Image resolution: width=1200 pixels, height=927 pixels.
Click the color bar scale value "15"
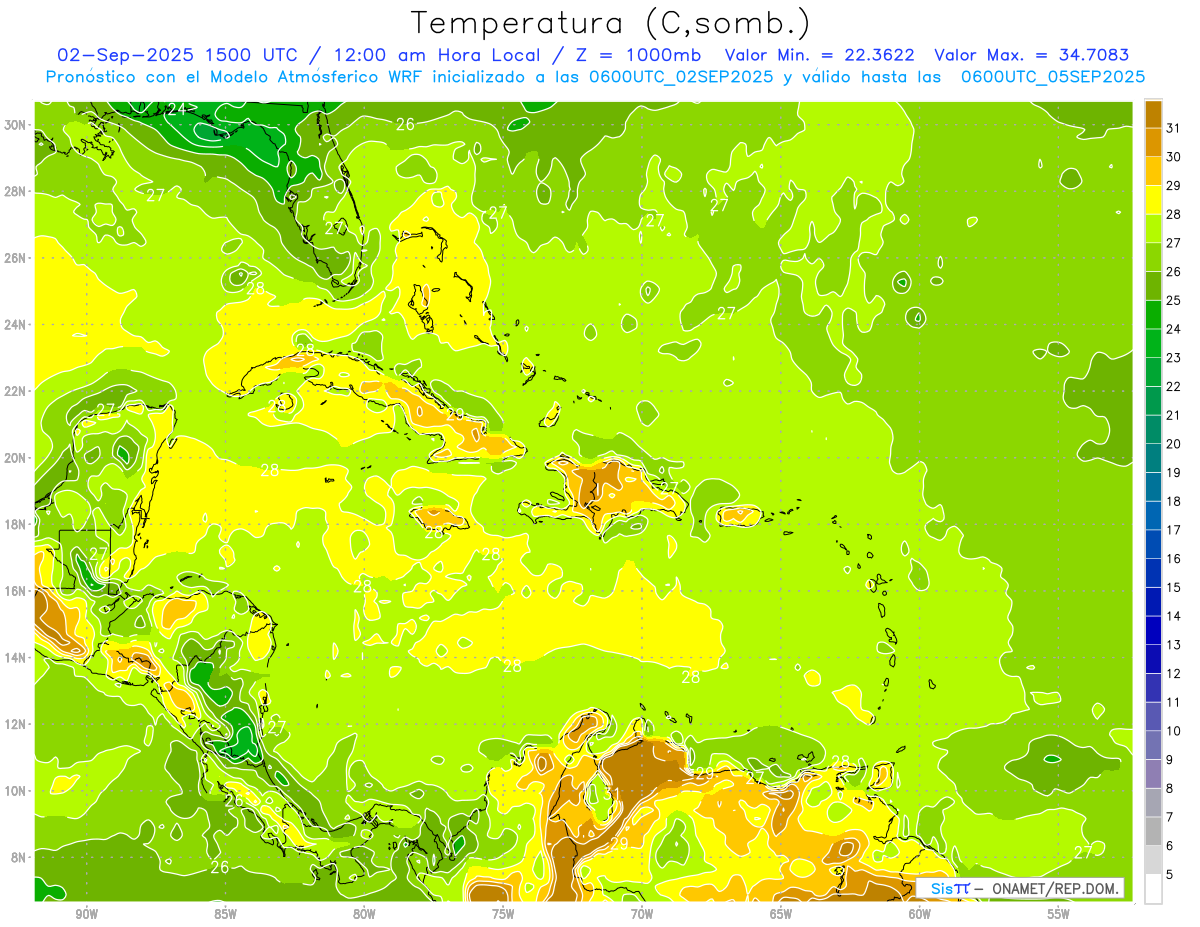click(1174, 587)
